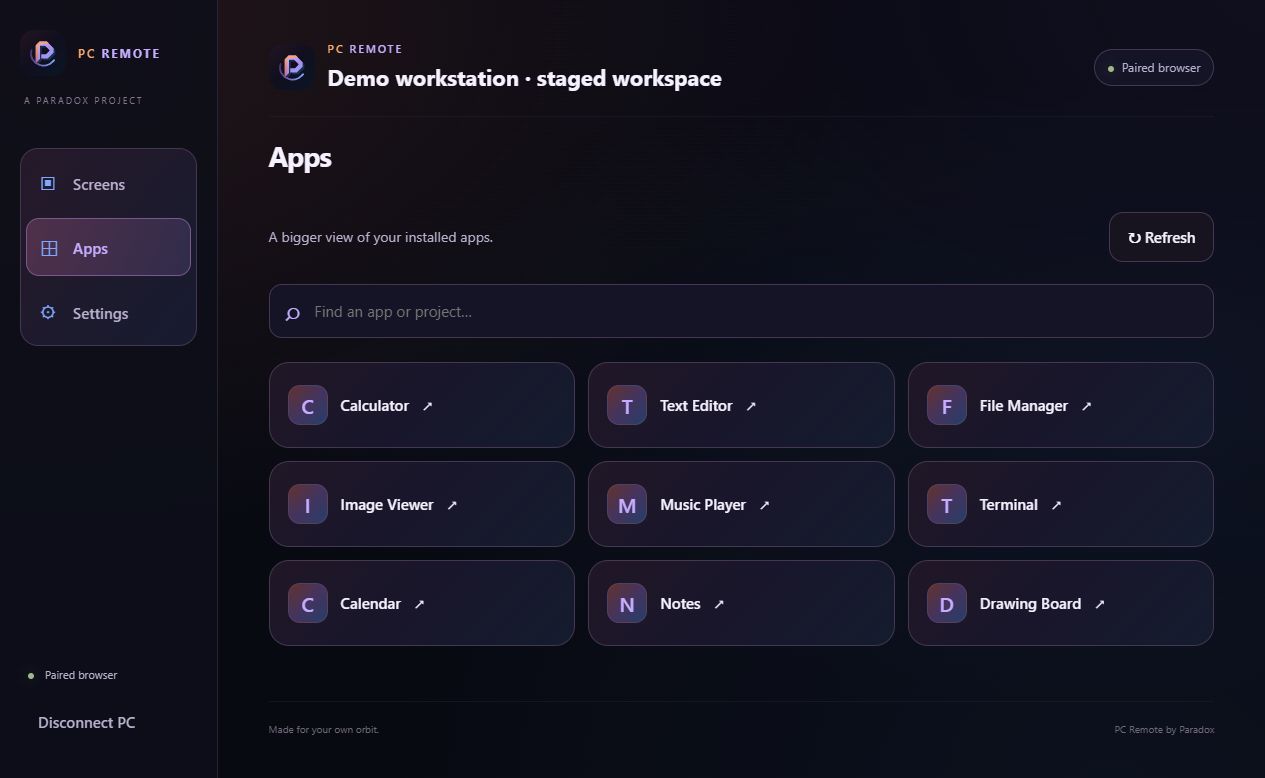This screenshot has width=1265, height=778.
Task: Click the Apps grid icon in the sidebar
Action: click(x=49, y=248)
